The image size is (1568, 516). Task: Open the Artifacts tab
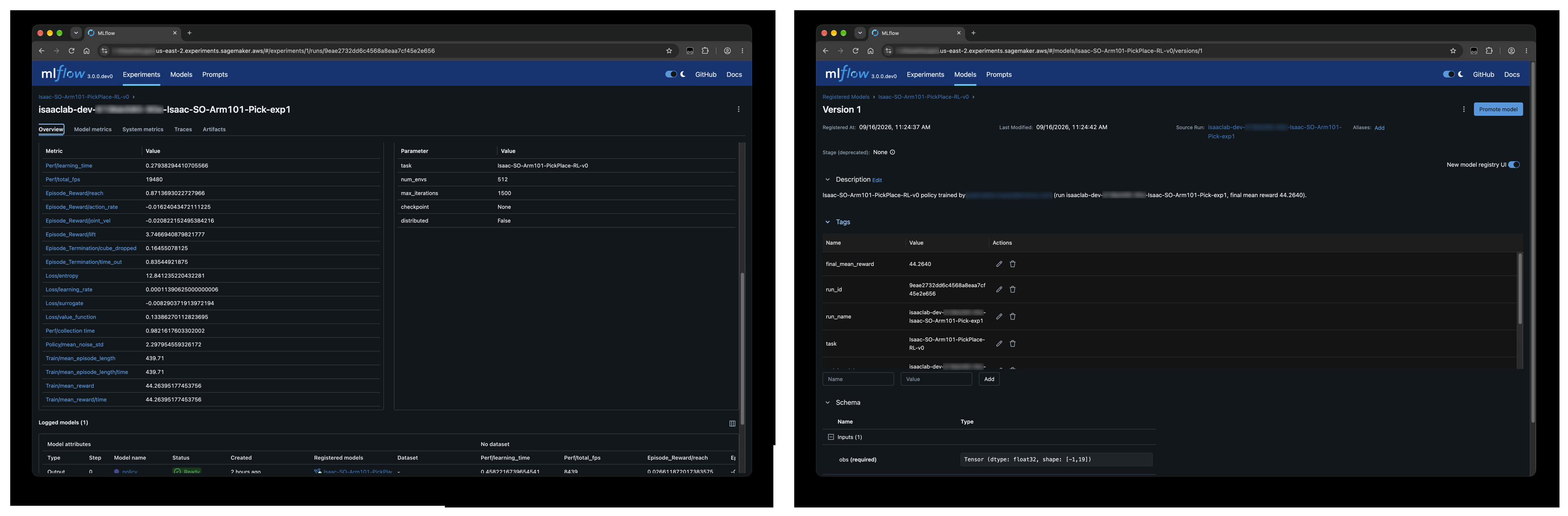(x=214, y=130)
